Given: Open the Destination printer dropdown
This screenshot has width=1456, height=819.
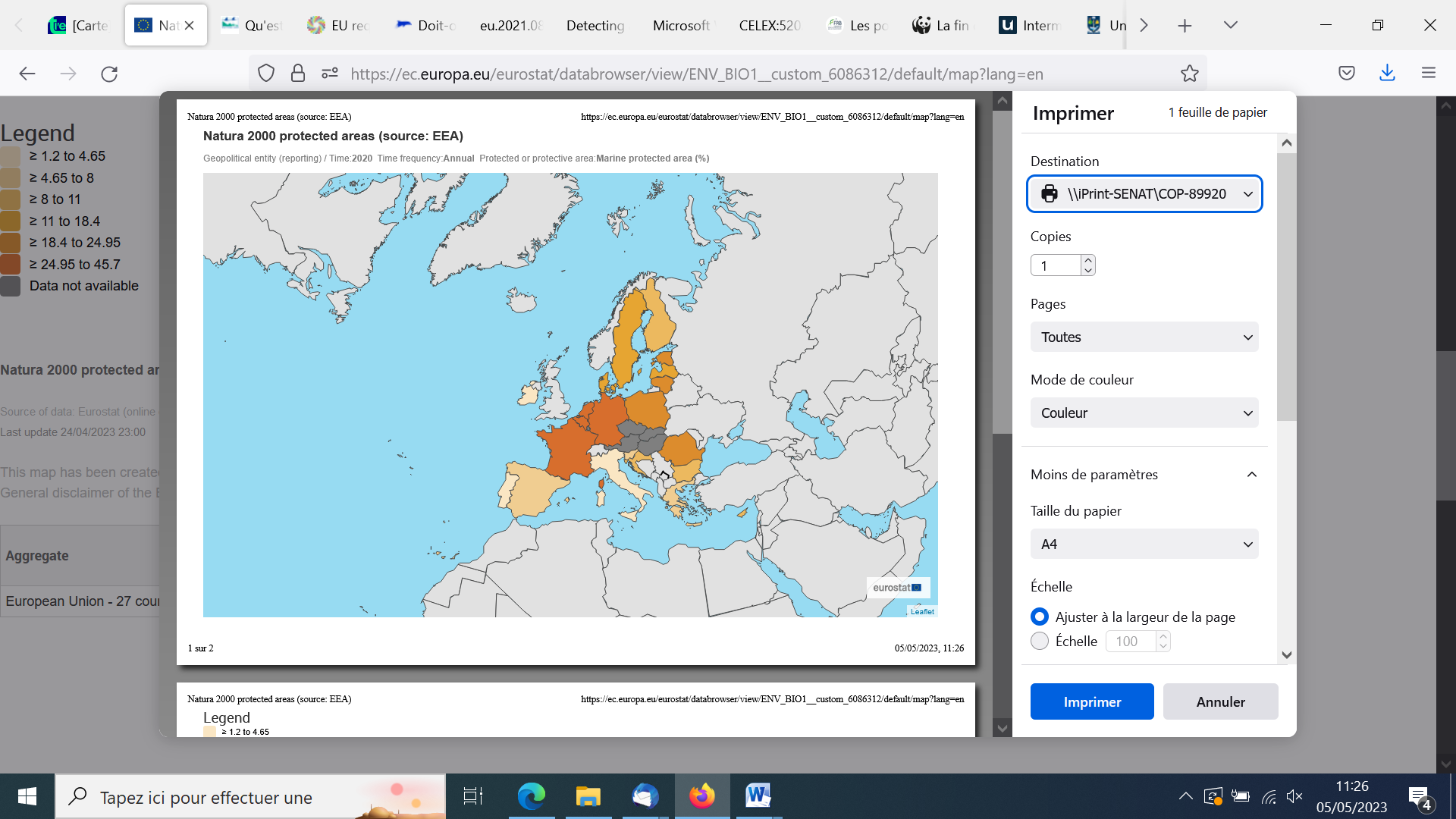Looking at the screenshot, I should click(1144, 194).
